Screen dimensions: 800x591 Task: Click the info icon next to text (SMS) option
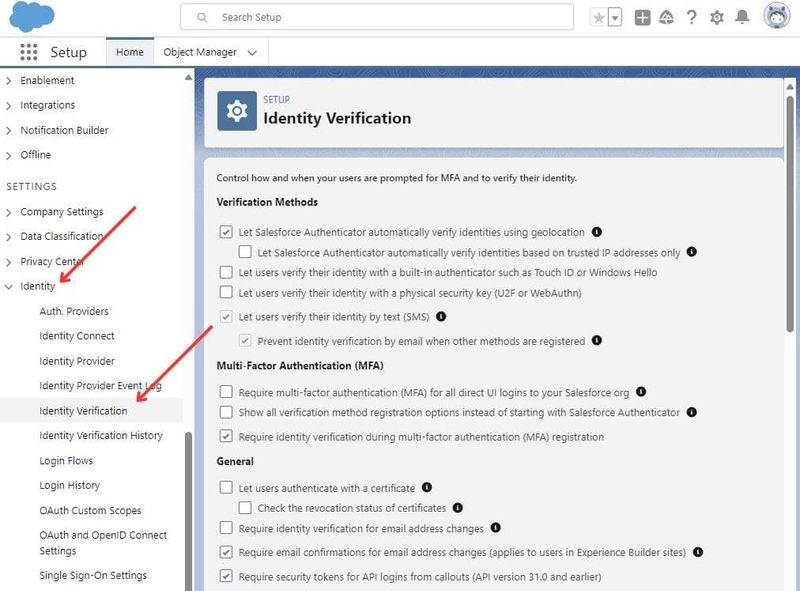[x=441, y=316]
